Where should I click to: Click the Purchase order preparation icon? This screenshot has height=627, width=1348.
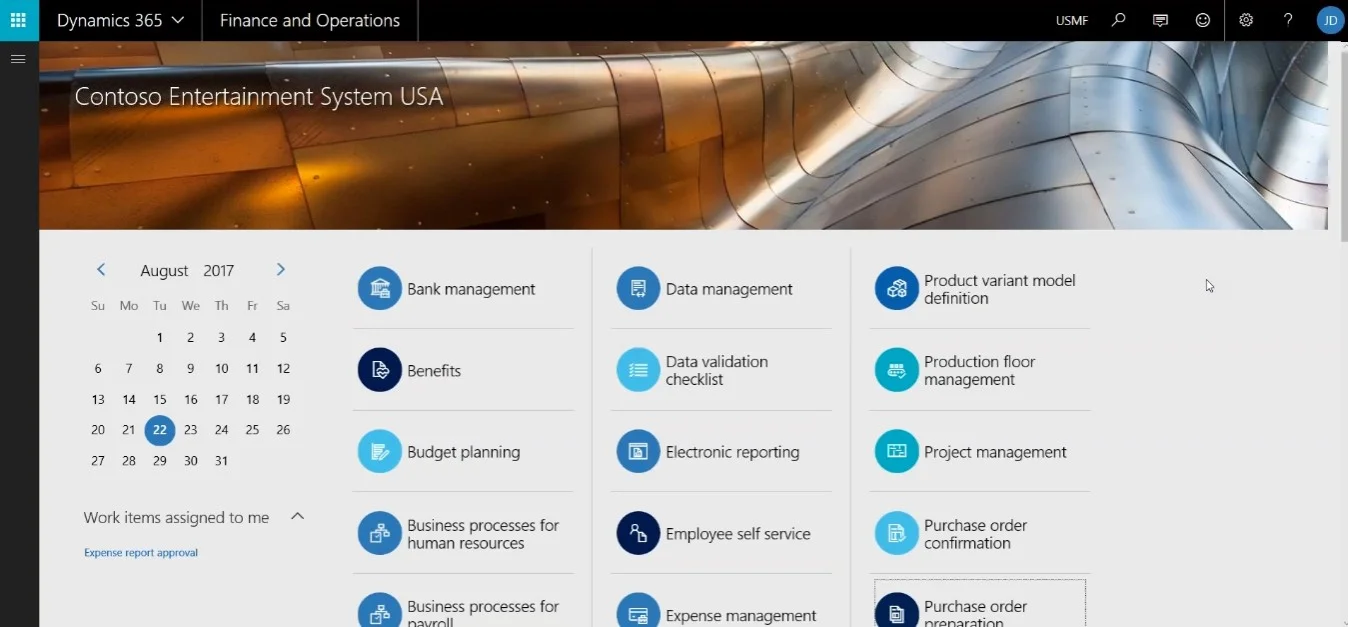click(897, 611)
